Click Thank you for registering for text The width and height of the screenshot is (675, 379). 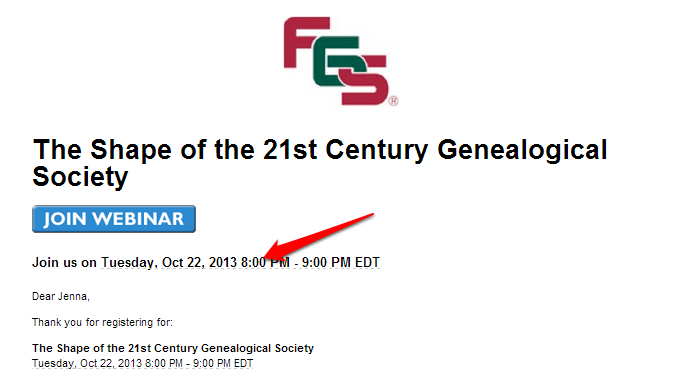(102, 323)
